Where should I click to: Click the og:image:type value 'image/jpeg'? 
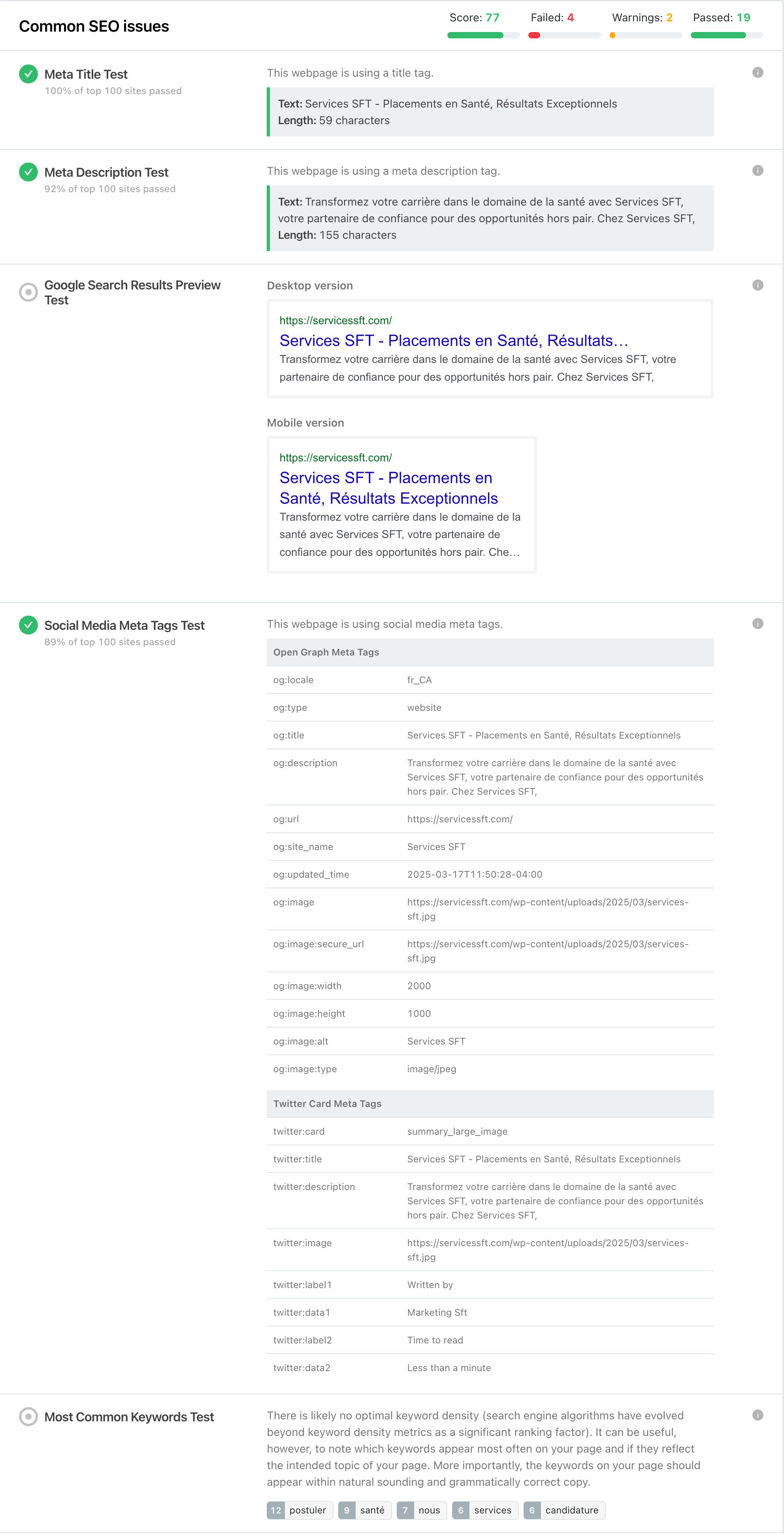click(432, 1069)
